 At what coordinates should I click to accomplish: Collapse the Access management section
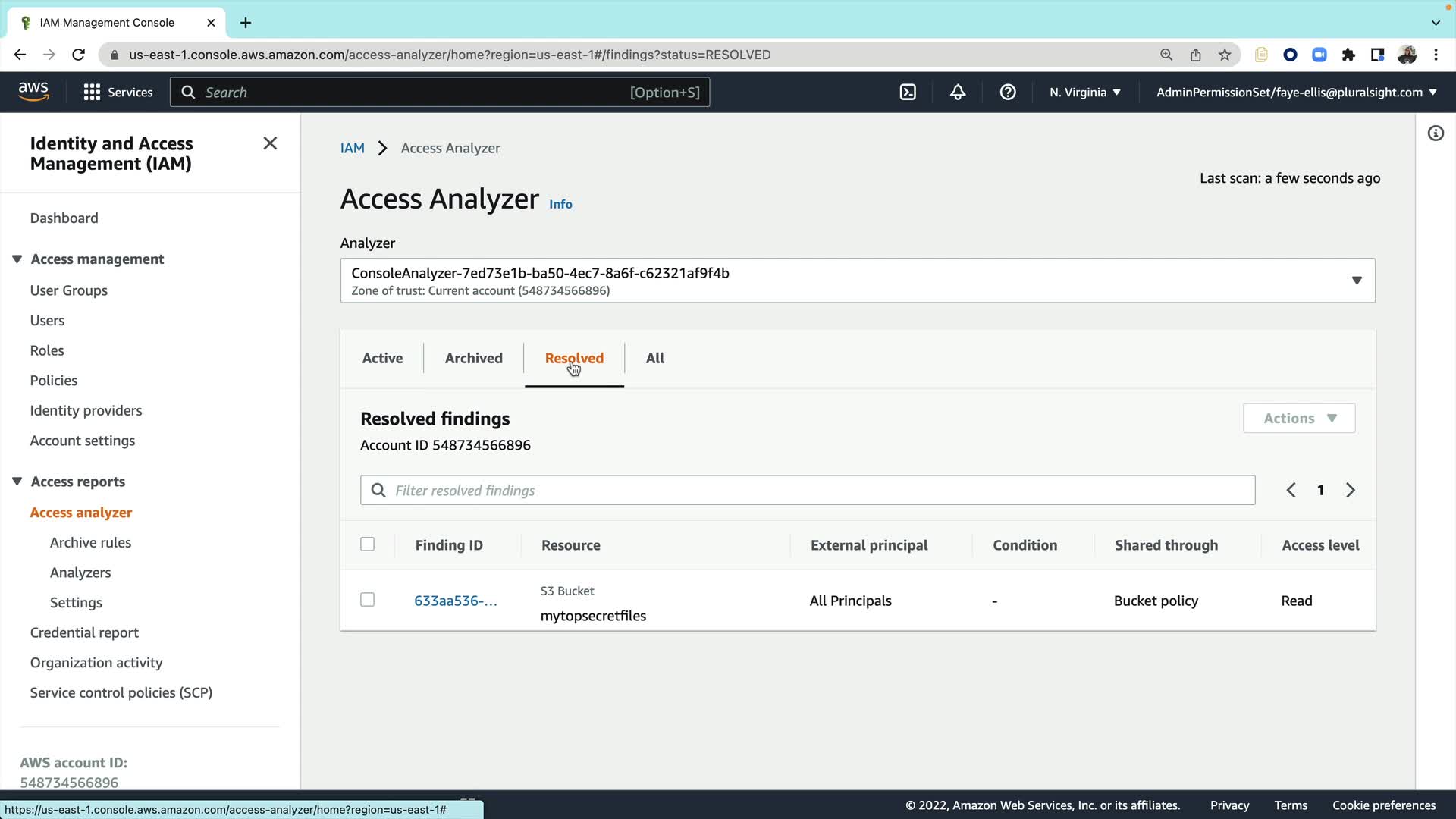[x=17, y=259]
